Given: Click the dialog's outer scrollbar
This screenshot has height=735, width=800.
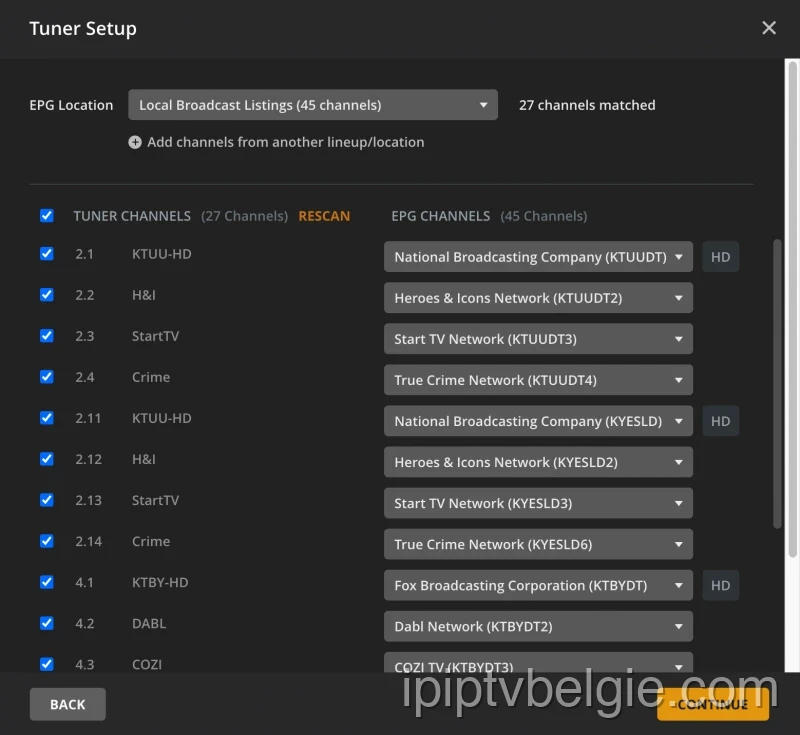Looking at the screenshot, I should click(x=792, y=309).
